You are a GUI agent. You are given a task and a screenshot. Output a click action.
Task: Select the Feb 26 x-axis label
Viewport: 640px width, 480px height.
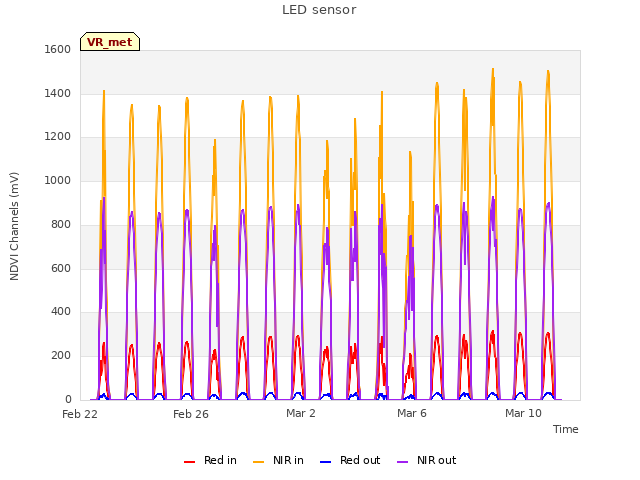click(x=191, y=414)
